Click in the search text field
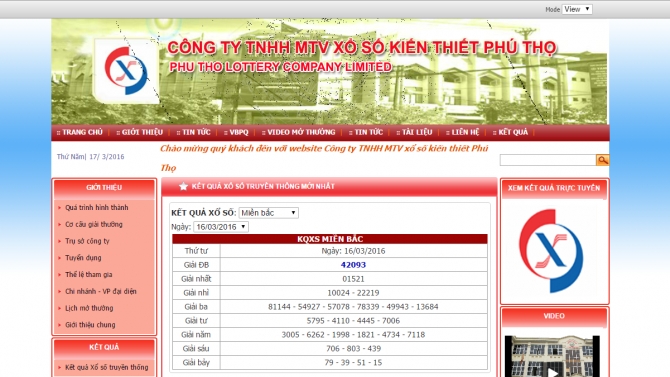The image size is (670, 377). point(548,160)
